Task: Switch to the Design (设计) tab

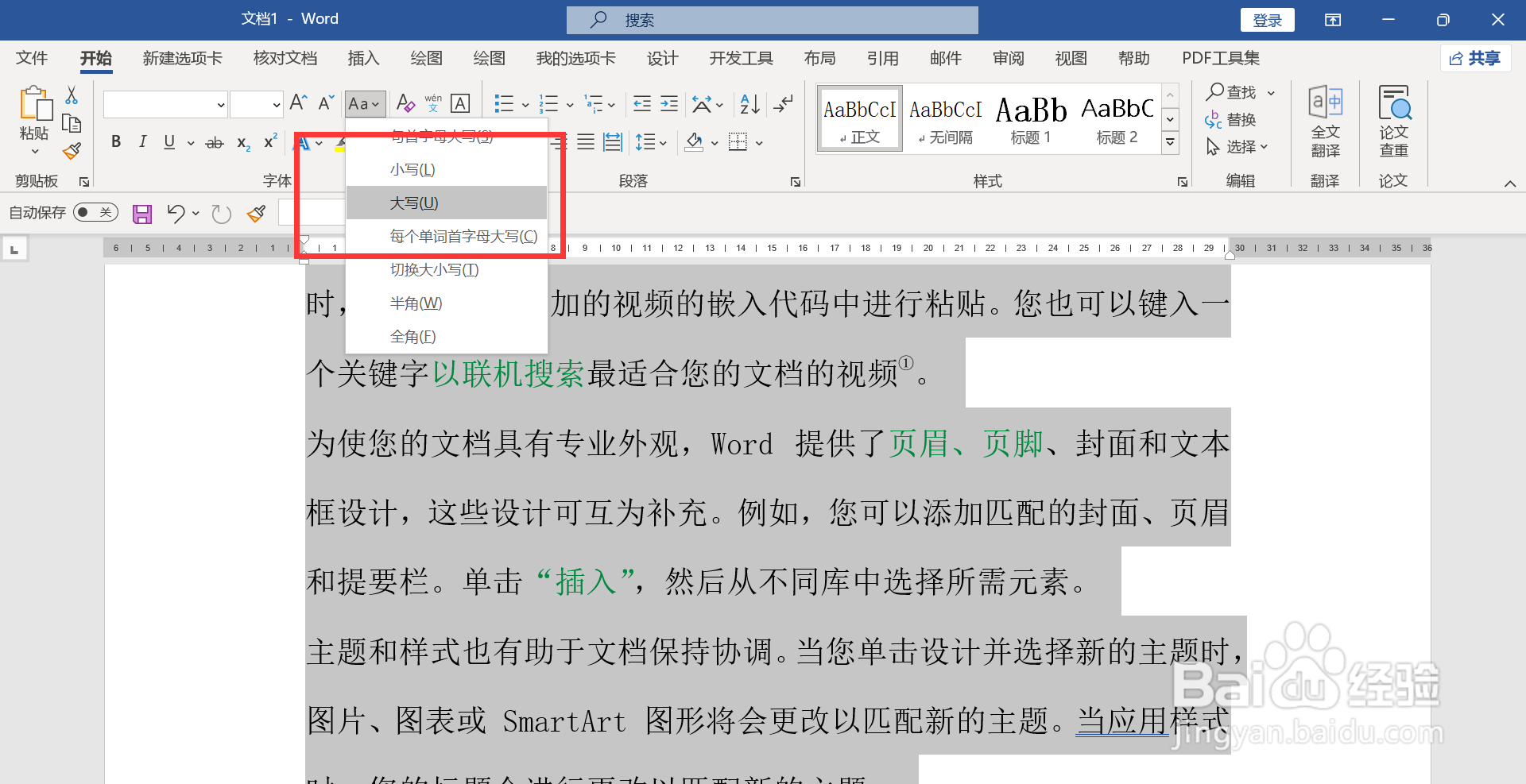Action: tap(662, 58)
